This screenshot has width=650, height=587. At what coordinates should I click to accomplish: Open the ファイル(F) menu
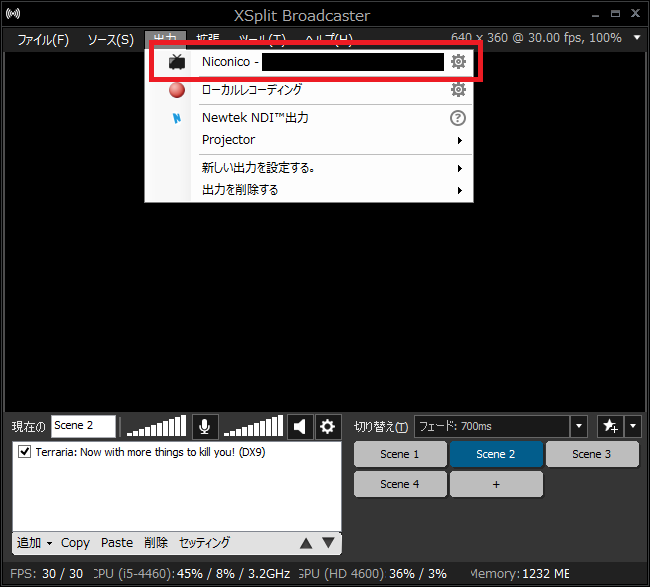tap(43, 40)
